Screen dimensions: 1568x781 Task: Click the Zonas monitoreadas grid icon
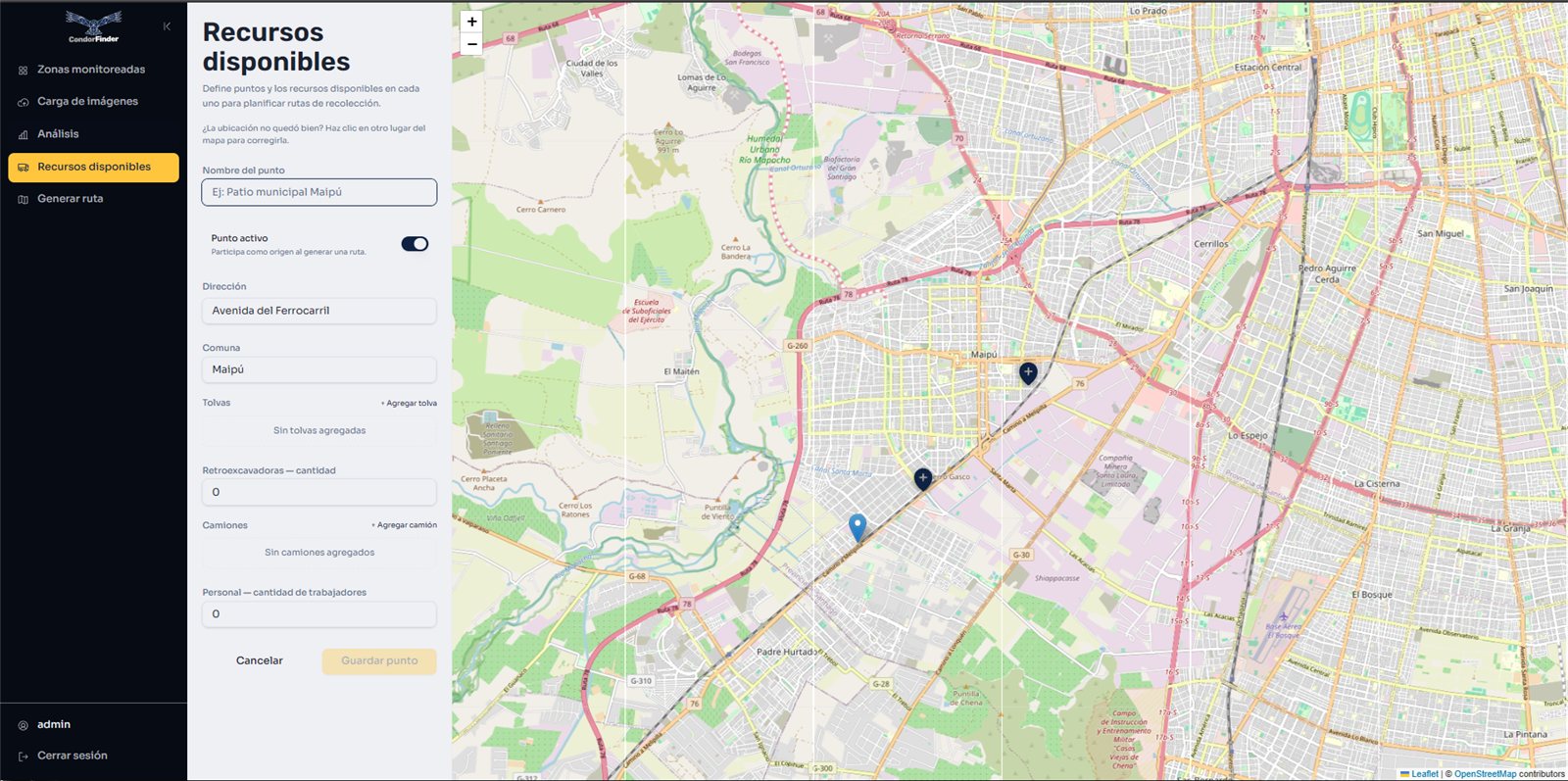click(x=24, y=71)
